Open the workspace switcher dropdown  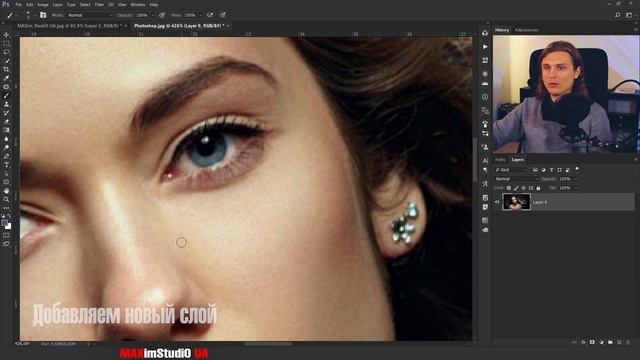(x=630, y=15)
